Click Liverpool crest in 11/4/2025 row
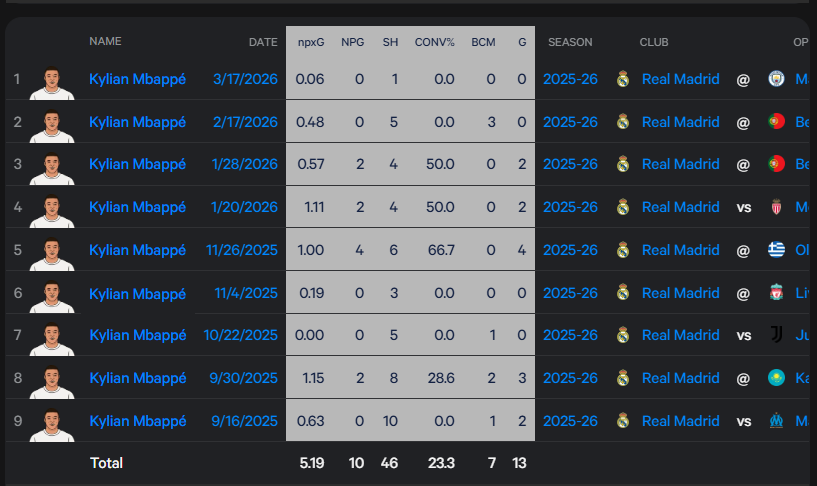This screenshot has height=486, width=817. tap(776, 293)
